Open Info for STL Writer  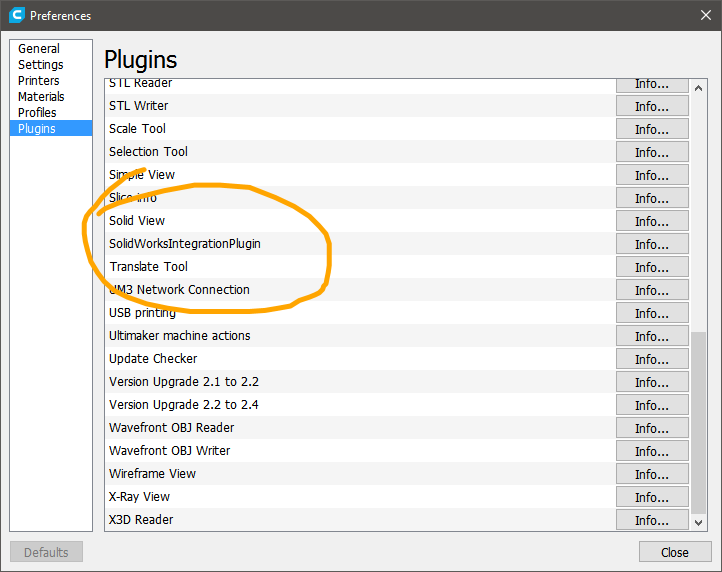(652, 106)
